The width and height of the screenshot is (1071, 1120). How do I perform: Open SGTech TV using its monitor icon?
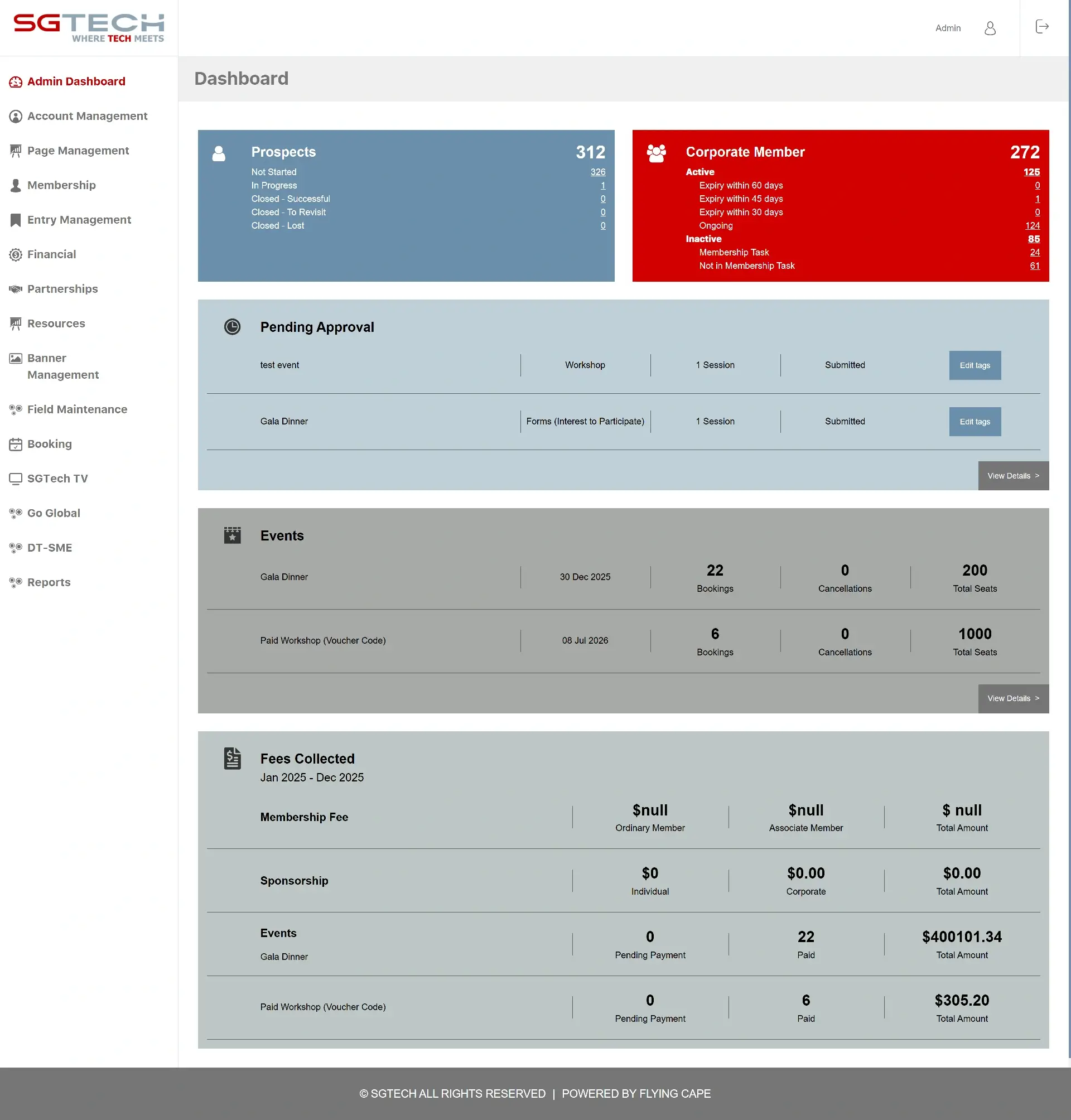coord(16,479)
